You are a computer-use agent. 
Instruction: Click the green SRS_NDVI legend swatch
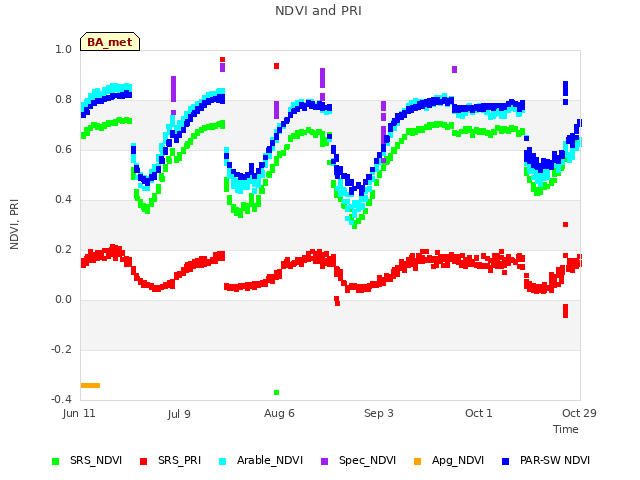(x=56, y=462)
